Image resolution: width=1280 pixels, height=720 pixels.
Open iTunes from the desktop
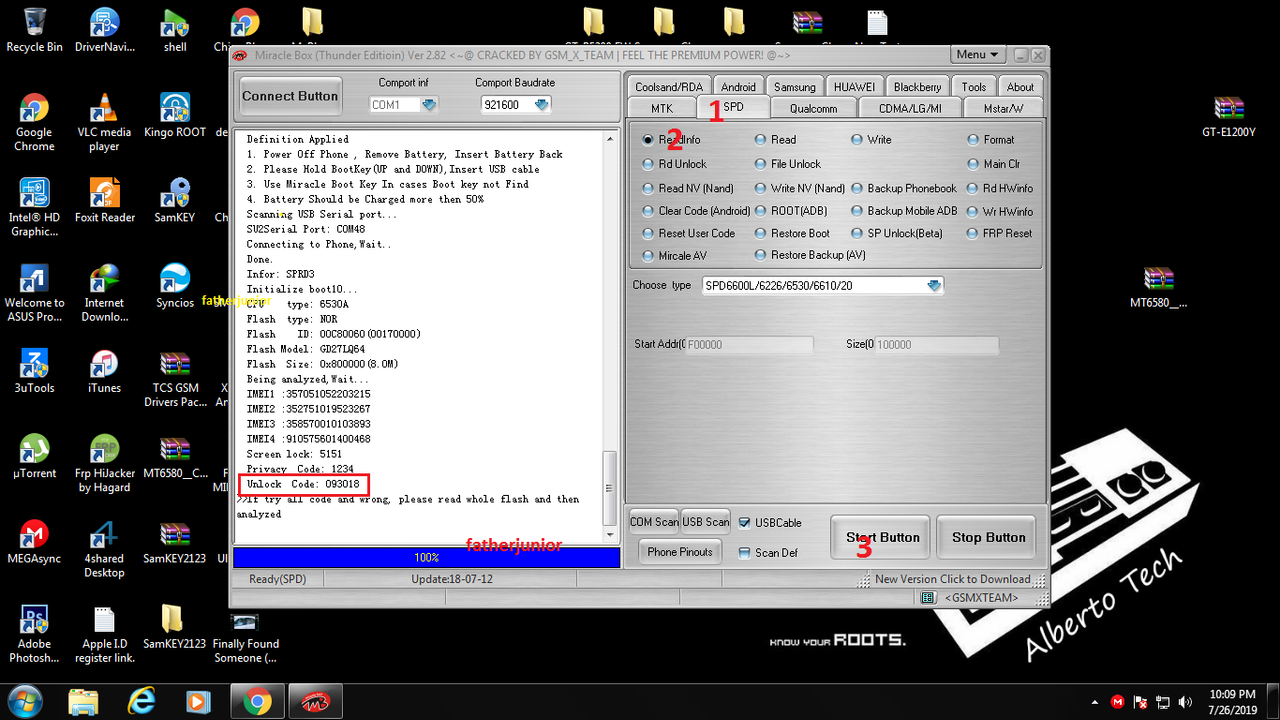(x=104, y=371)
